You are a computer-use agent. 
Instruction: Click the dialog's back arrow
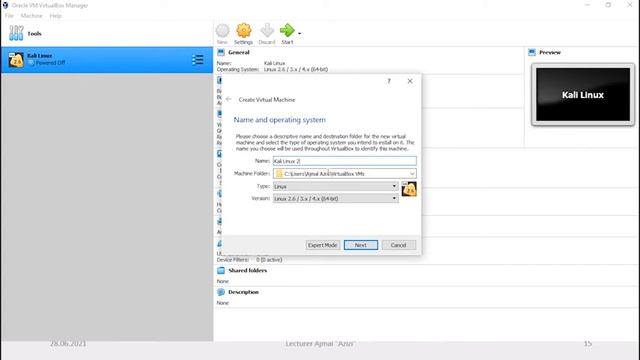click(x=229, y=99)
